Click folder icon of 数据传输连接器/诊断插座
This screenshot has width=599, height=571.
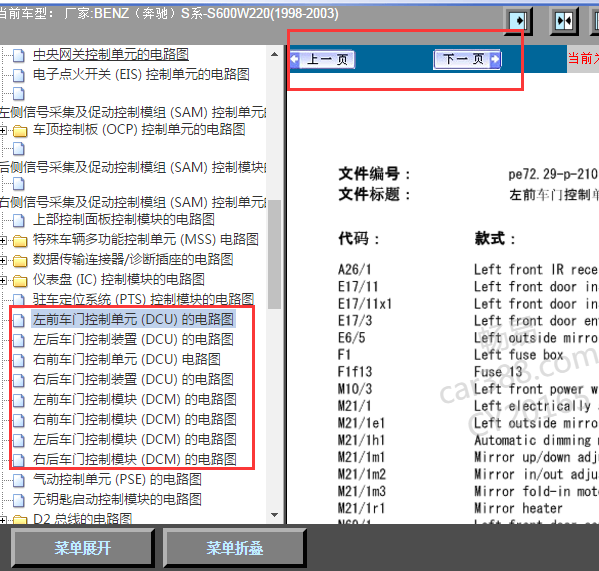coord(20,261)
